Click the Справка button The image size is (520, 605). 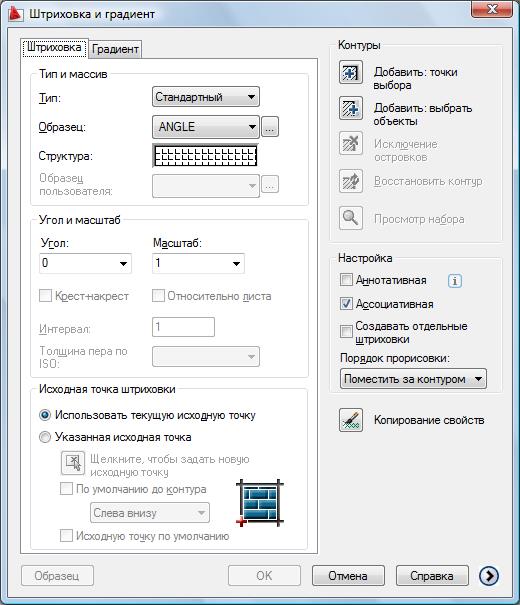point(432,576)
